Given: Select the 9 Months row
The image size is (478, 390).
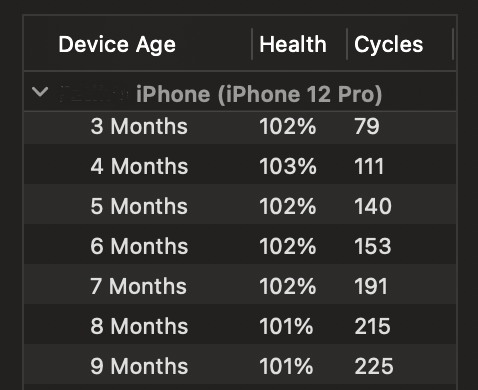Looking at the screenshot, I should pos(240,364).
